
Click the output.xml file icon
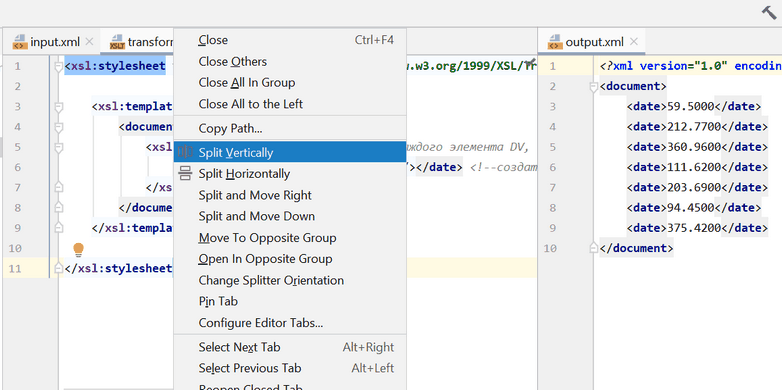coord(555,42)
